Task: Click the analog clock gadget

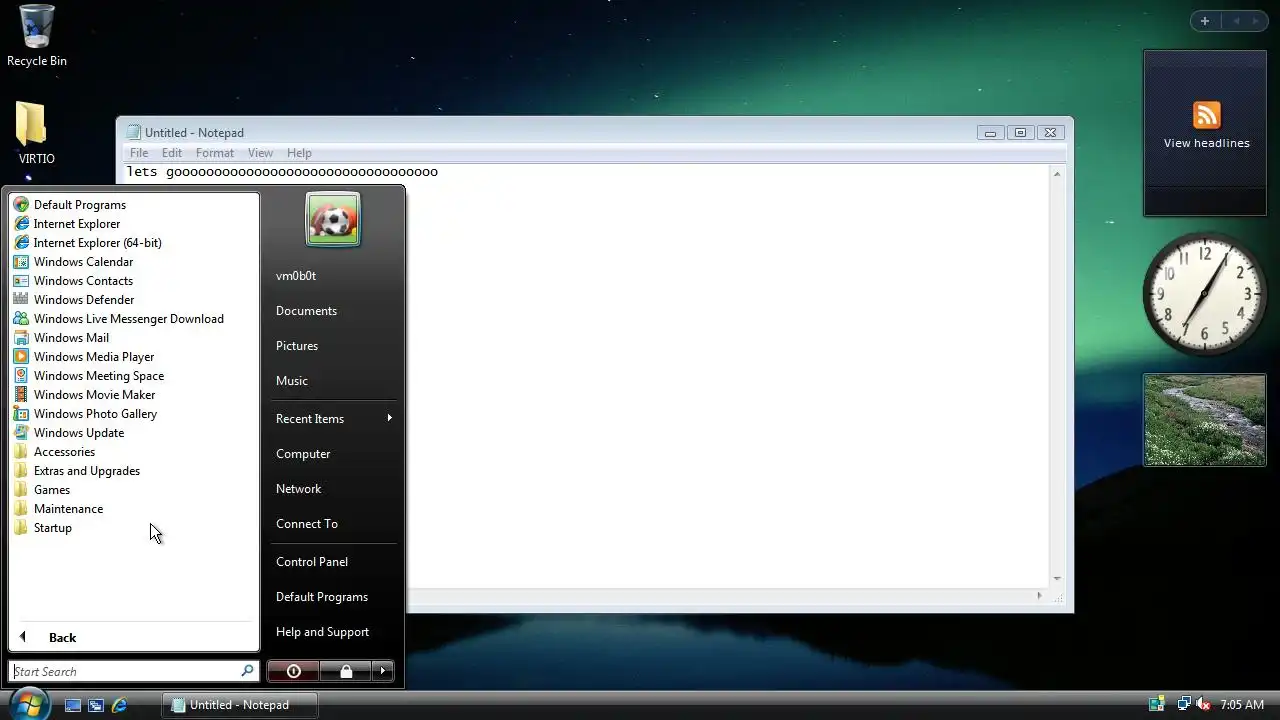Action: 1204,294
